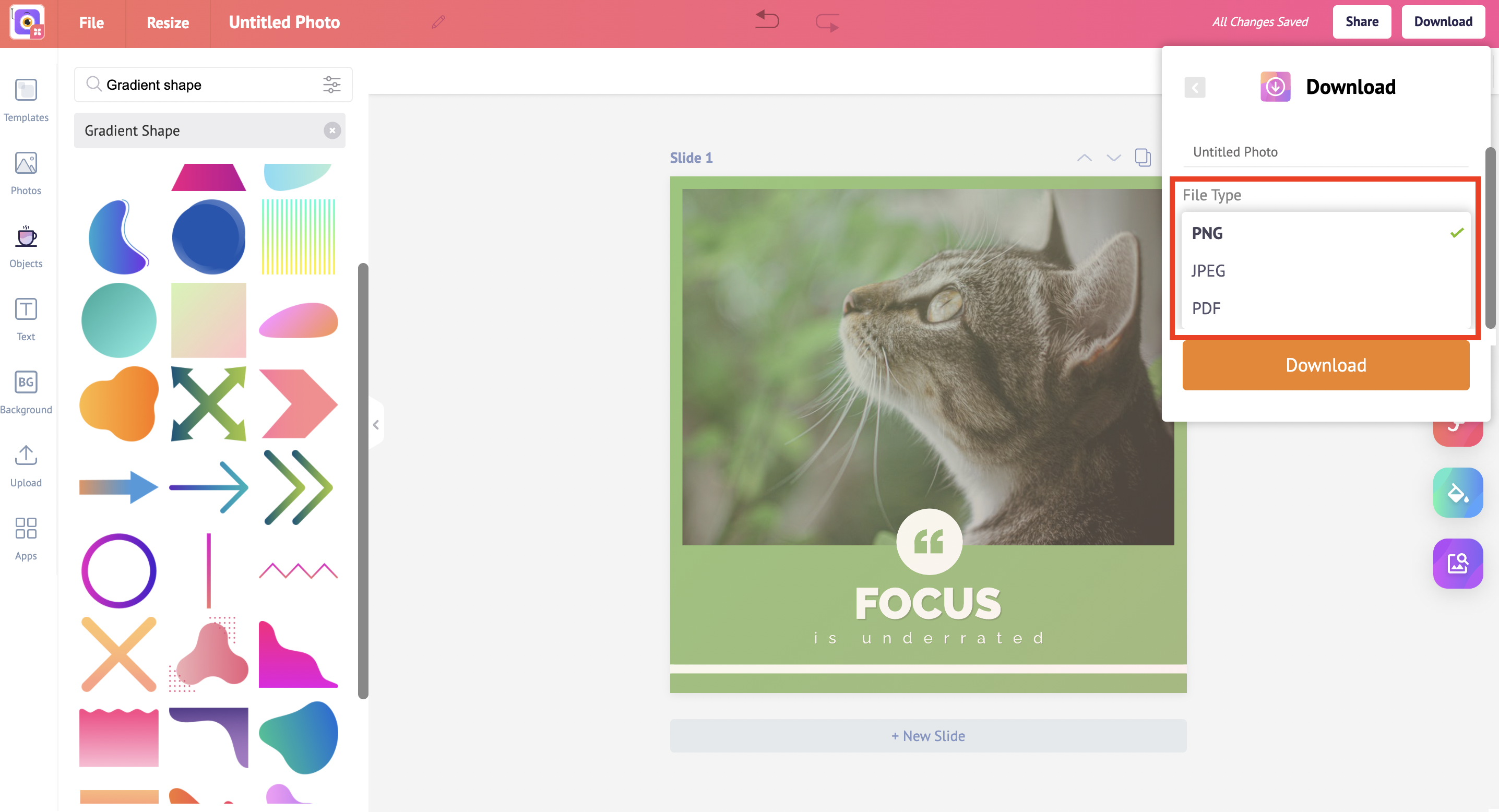Click the Resize menu item

pos(165,22)
